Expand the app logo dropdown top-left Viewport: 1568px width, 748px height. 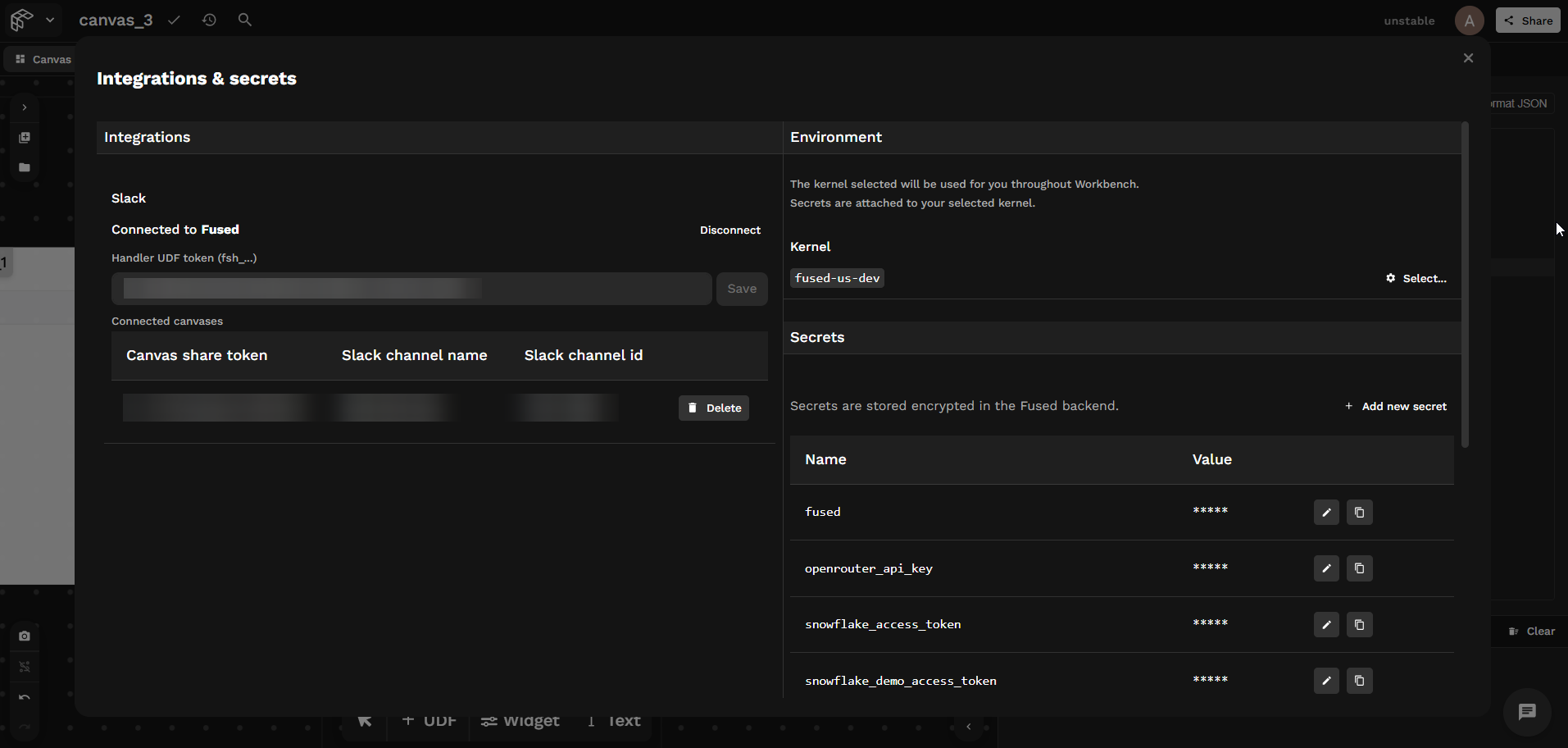[50, 20]
